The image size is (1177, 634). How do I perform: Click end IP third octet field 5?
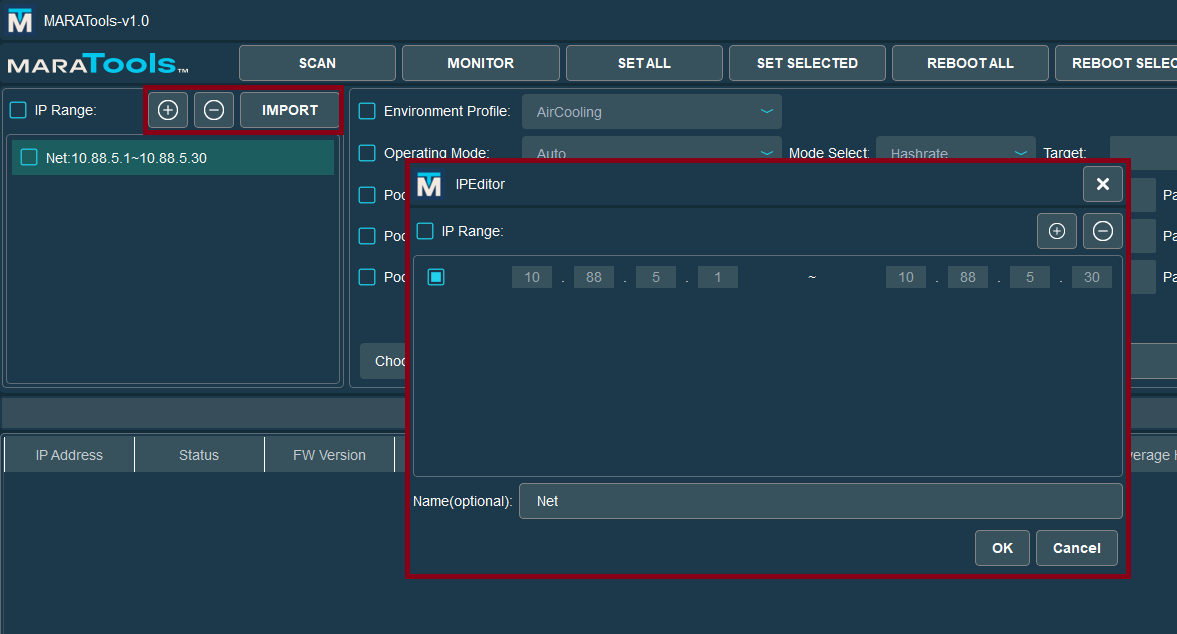(1030, 278)
